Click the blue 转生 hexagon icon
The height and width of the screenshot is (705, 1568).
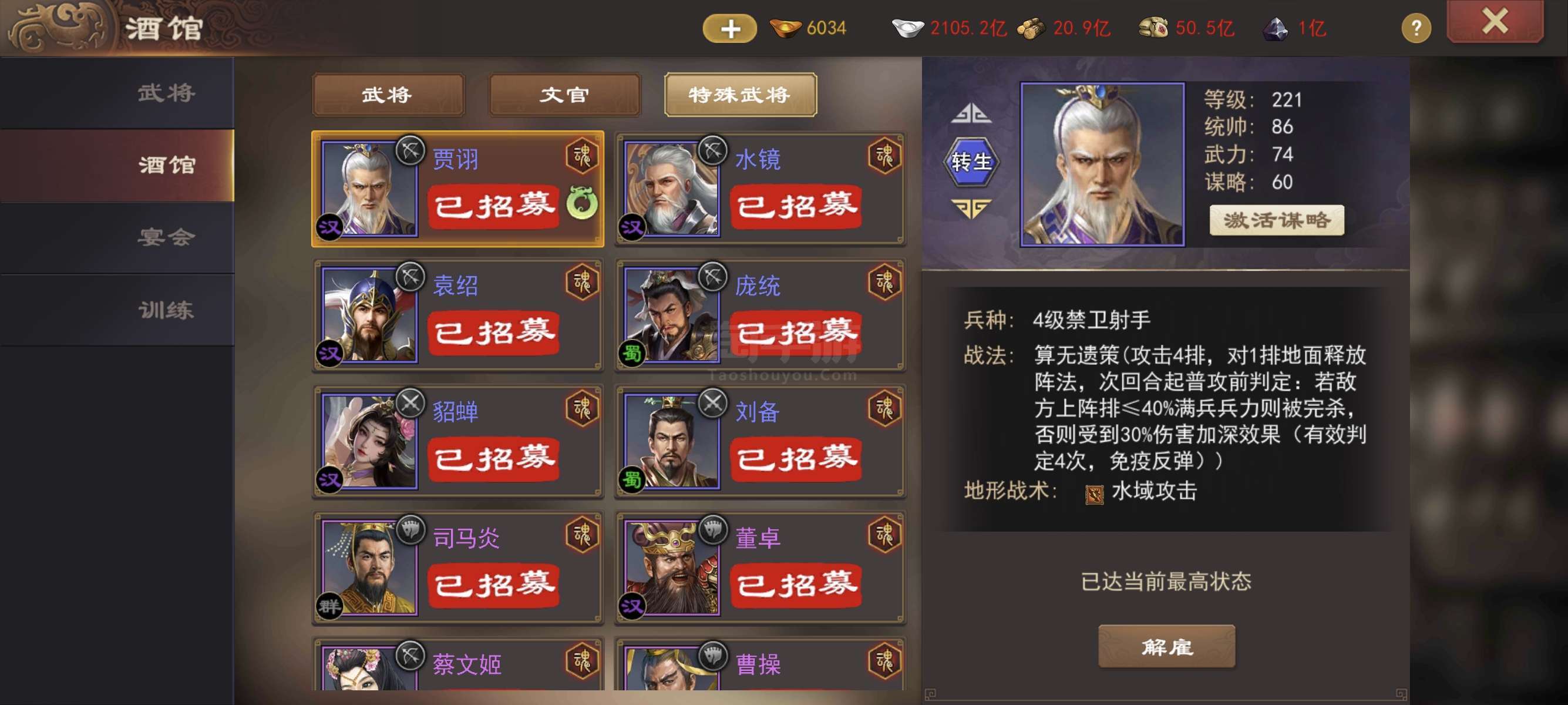pos(971,162)
